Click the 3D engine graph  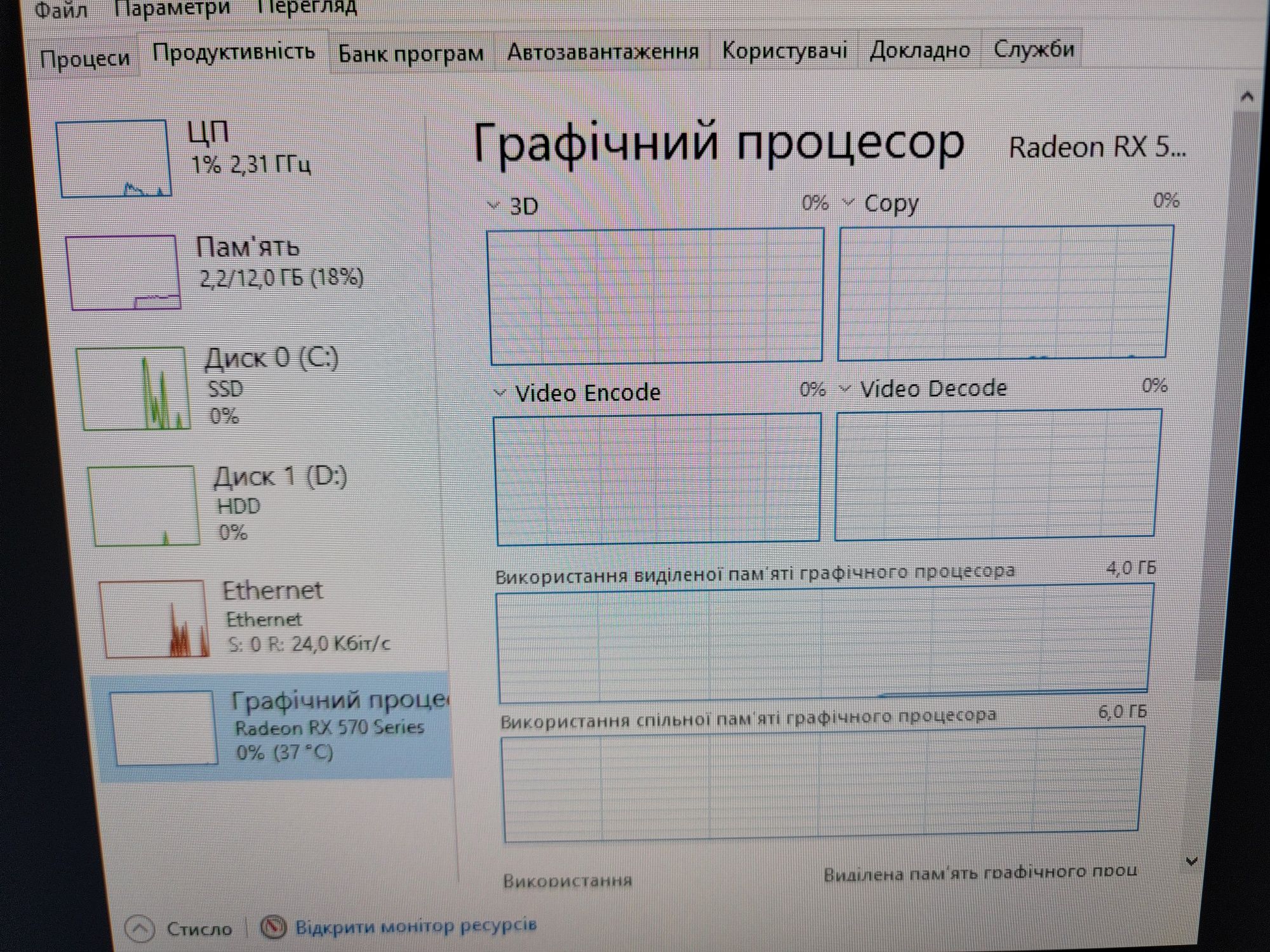[x=656, y=296]
